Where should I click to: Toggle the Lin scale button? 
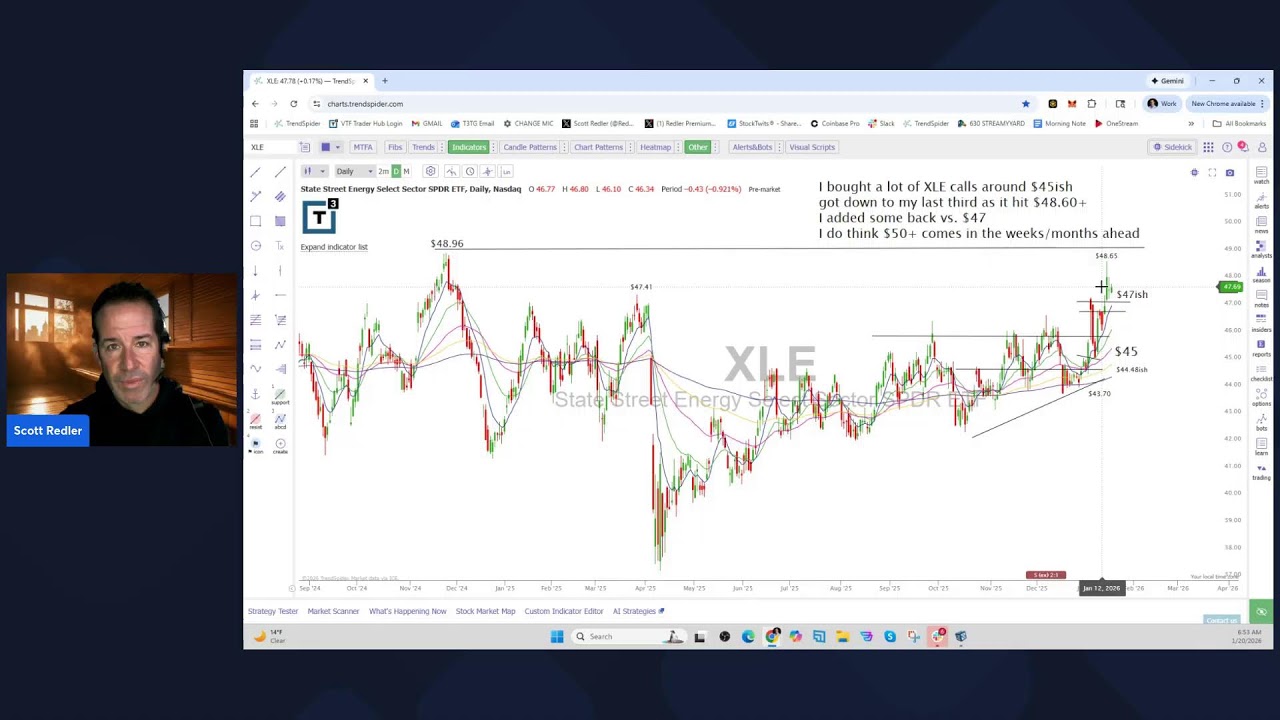tap(507, 171)
